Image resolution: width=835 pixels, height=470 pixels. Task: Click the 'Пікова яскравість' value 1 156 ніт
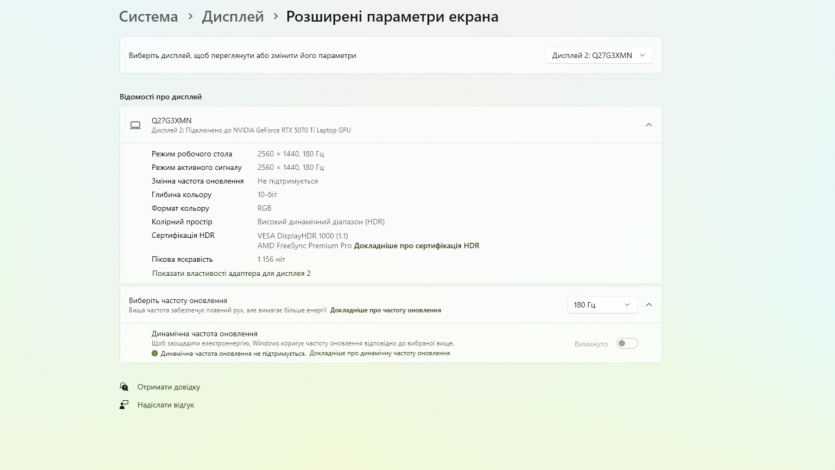tap(271, 259)
